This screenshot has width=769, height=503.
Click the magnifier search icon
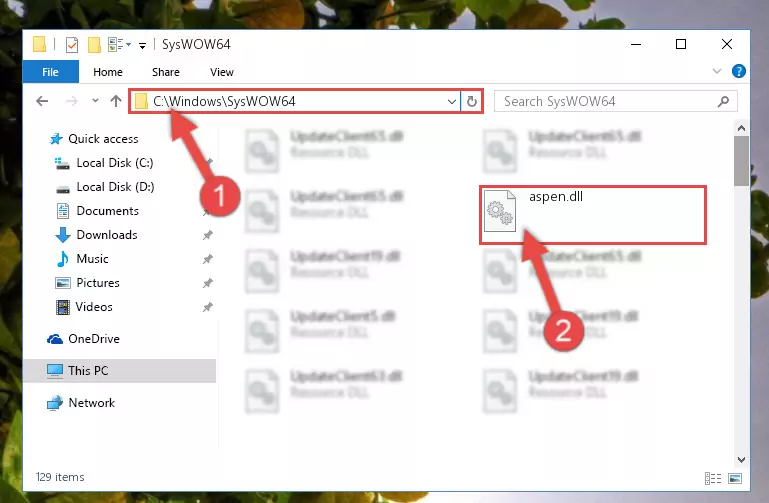coord(723,101)
